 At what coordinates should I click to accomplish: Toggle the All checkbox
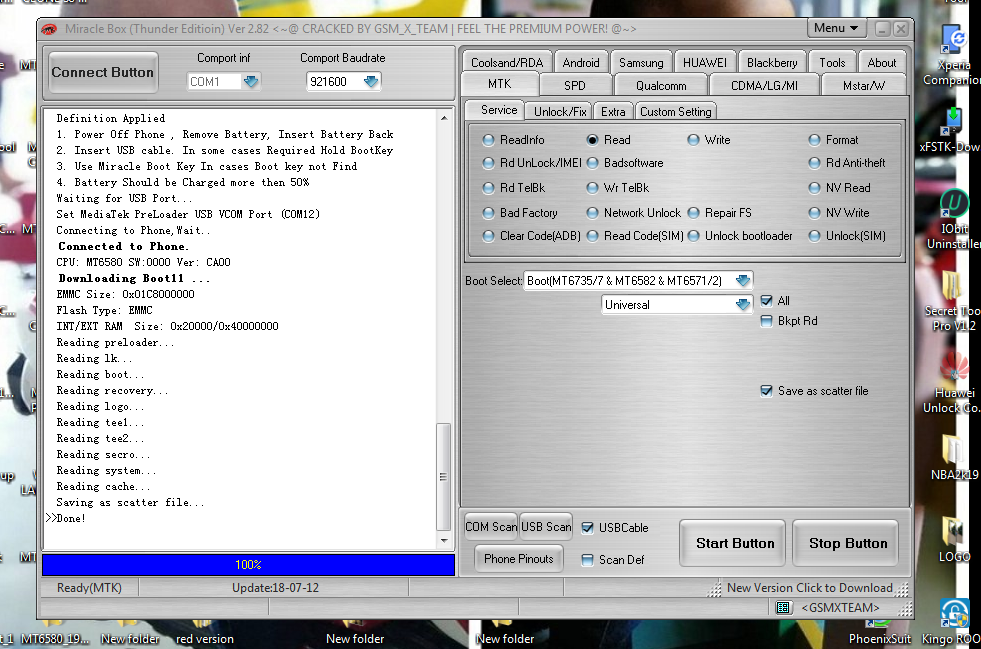(x=766, y=301)
